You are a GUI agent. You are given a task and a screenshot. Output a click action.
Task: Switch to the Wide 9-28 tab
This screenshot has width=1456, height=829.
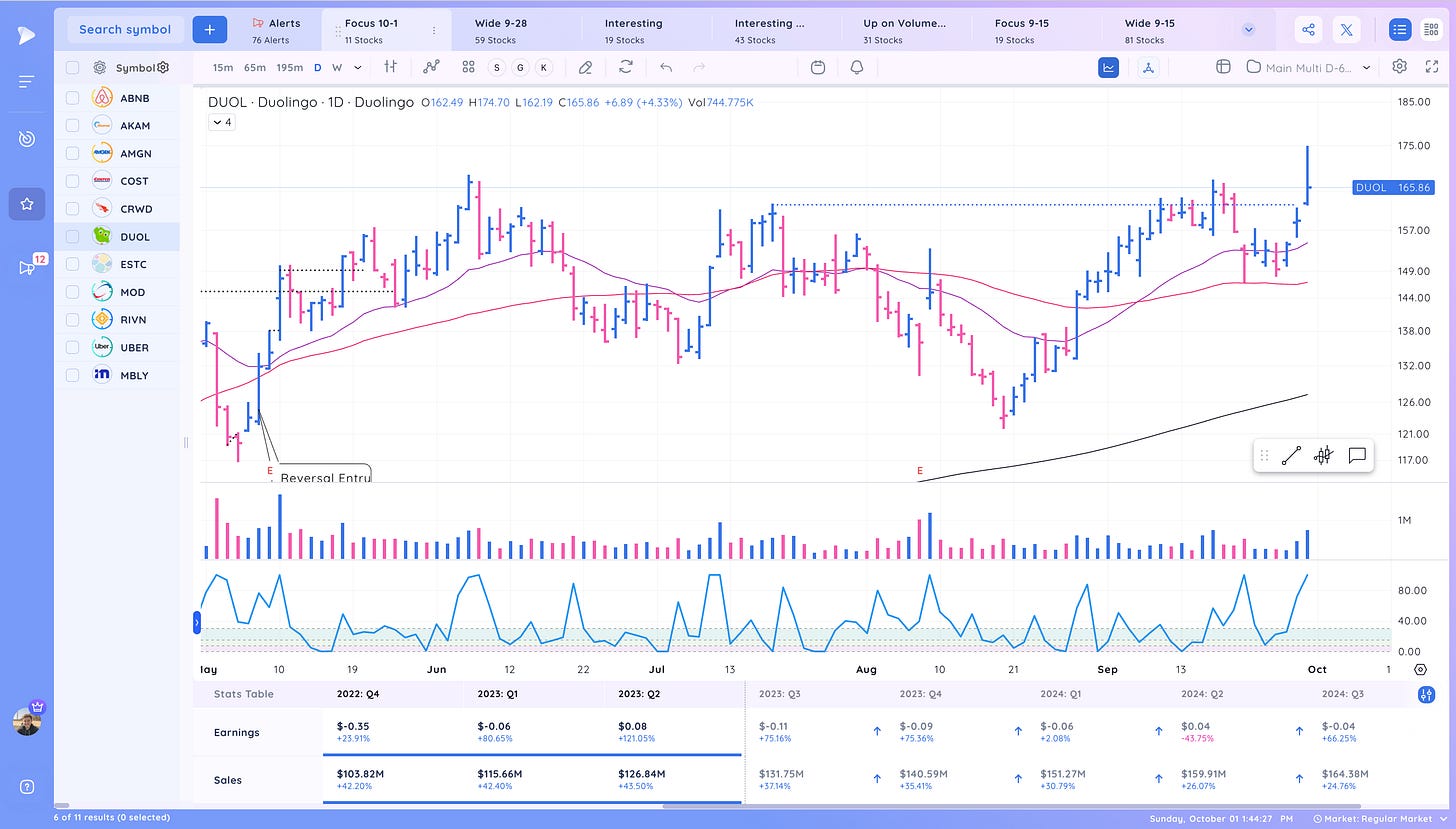pyautogui.click(x=516, y=30)
